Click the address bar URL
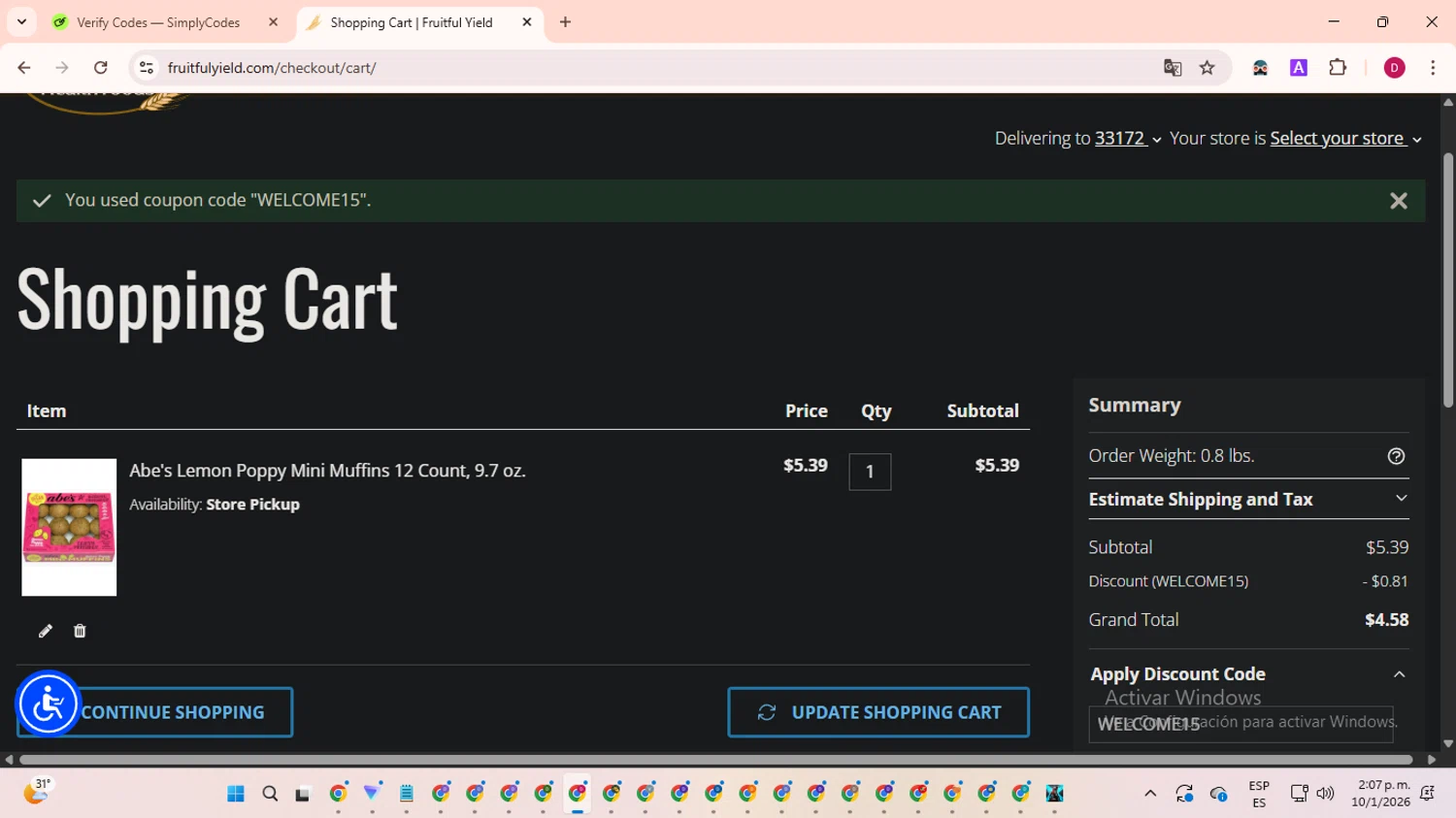 click(272, 68)
